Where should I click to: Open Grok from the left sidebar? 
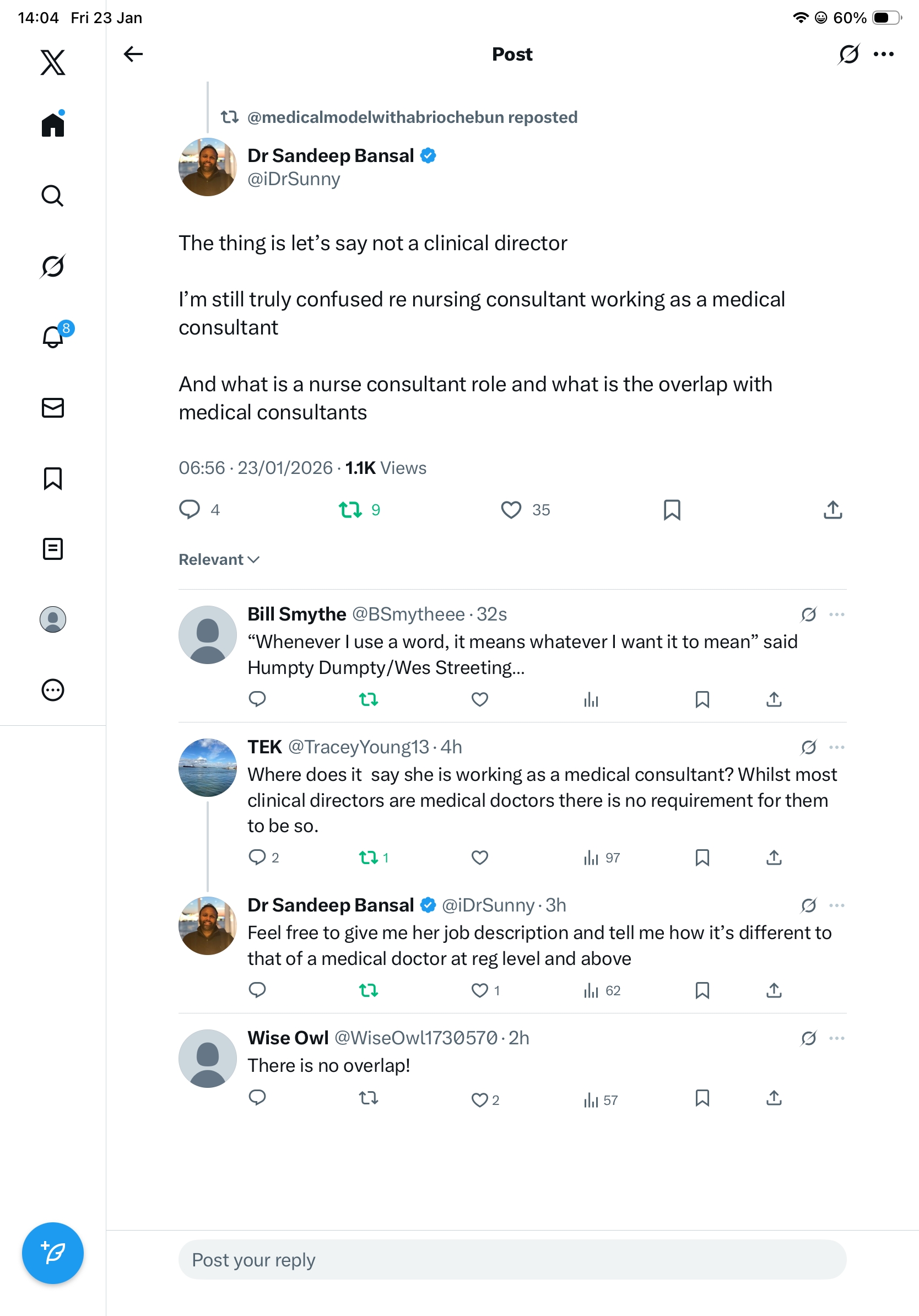point(53,266)
